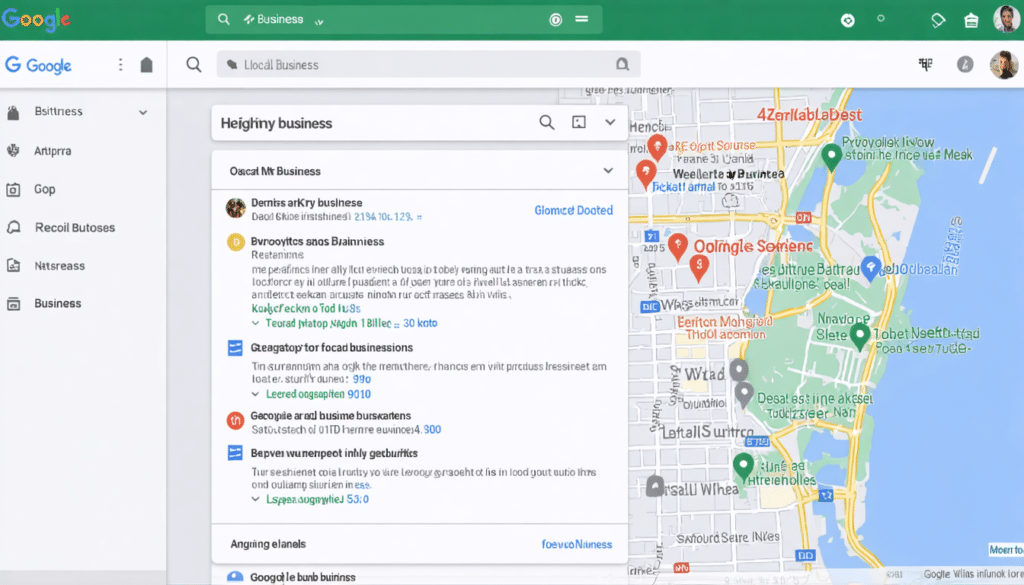Open Recoil Butoses in the left sidebar
The height and width of the screenshot is (585, 1024).
(77, 227)
